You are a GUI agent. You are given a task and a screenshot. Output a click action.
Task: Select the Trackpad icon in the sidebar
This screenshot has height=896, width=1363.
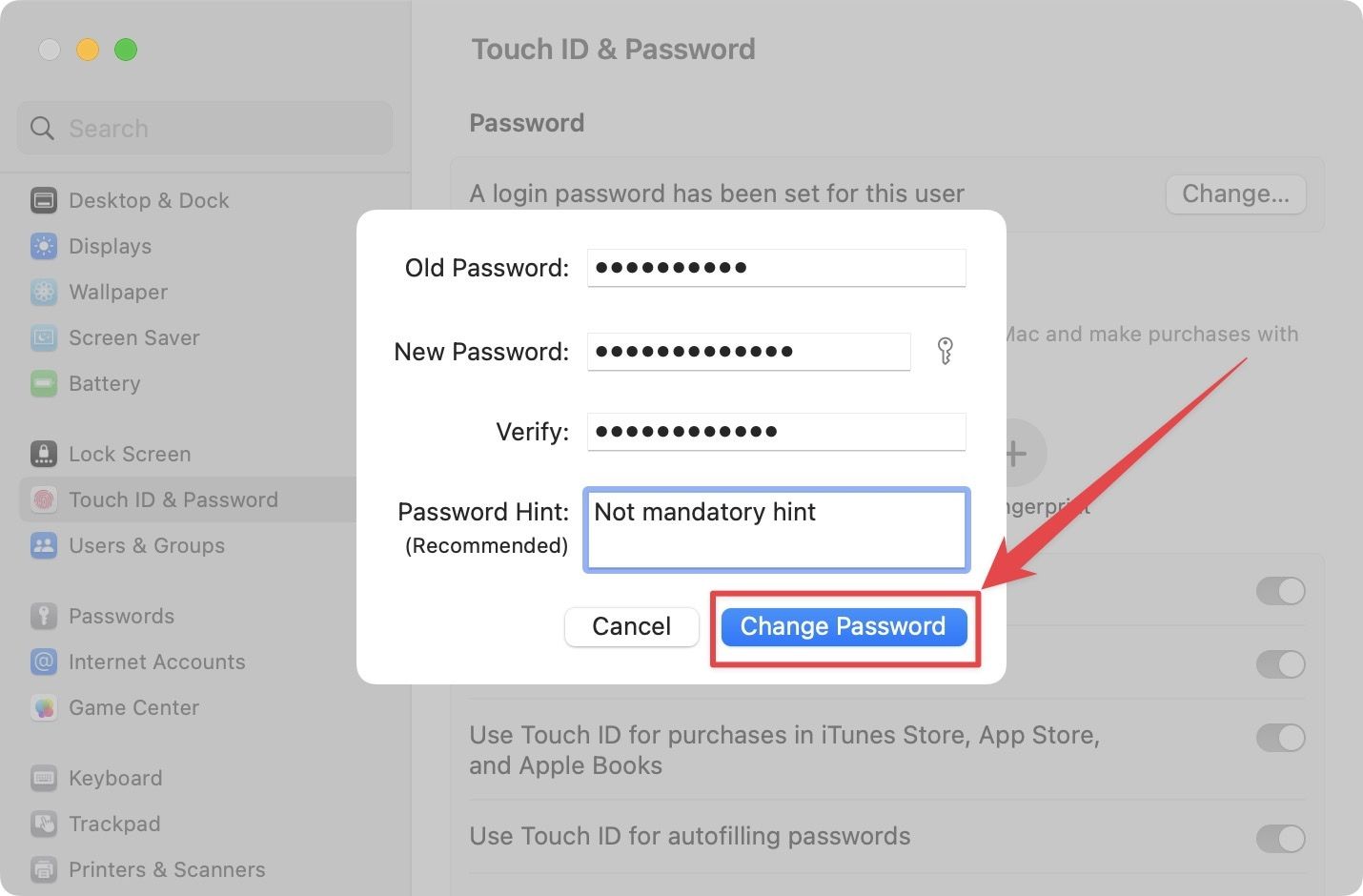click(x=44, y=824)
